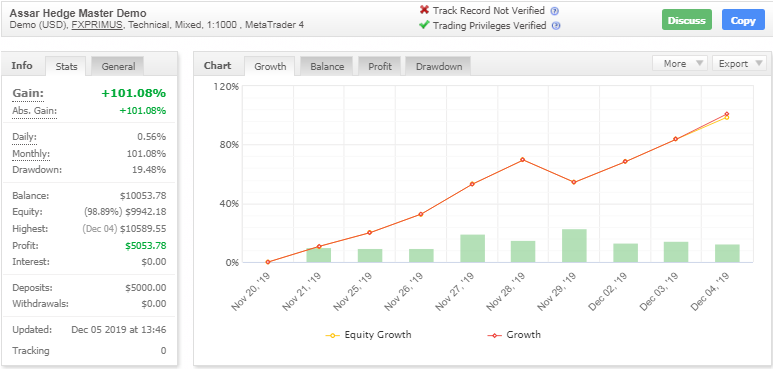Click the +101.08% gain value
This screenshot has height=369, width=773.
click(x=134, y=94)
